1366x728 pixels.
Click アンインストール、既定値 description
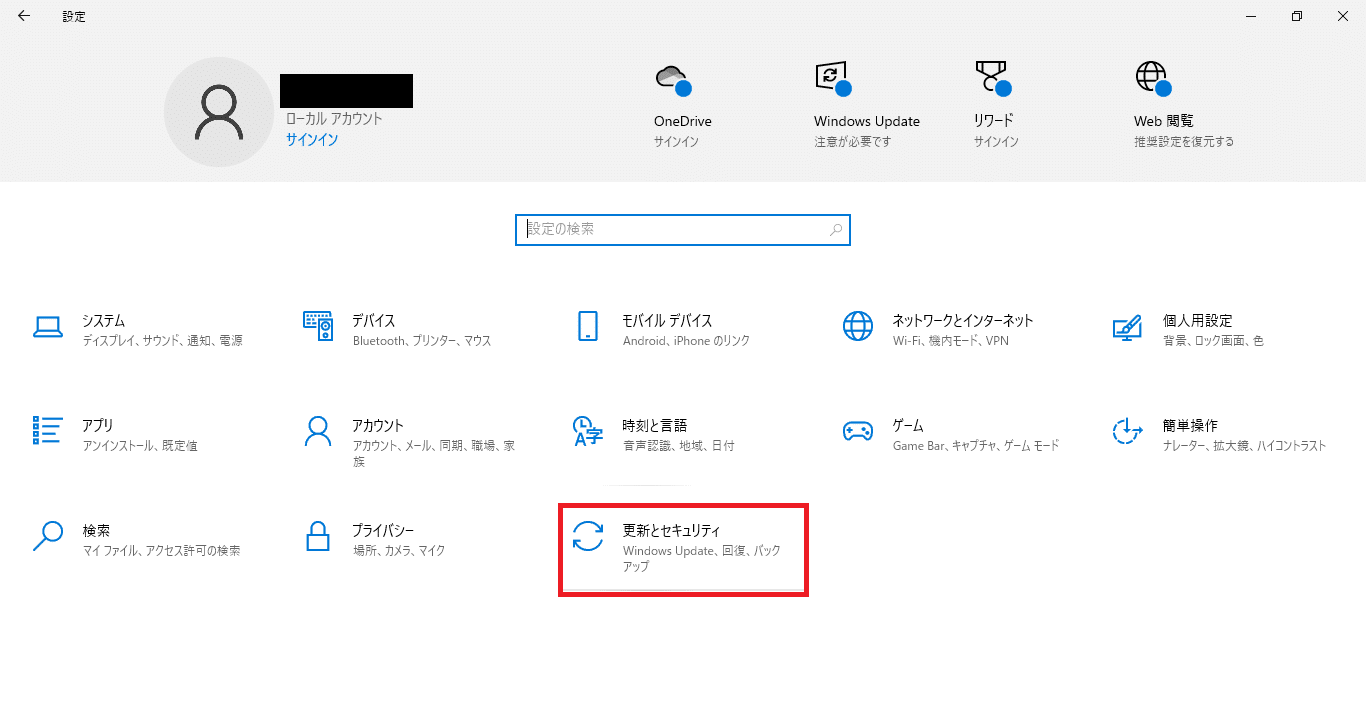(140, 446)
